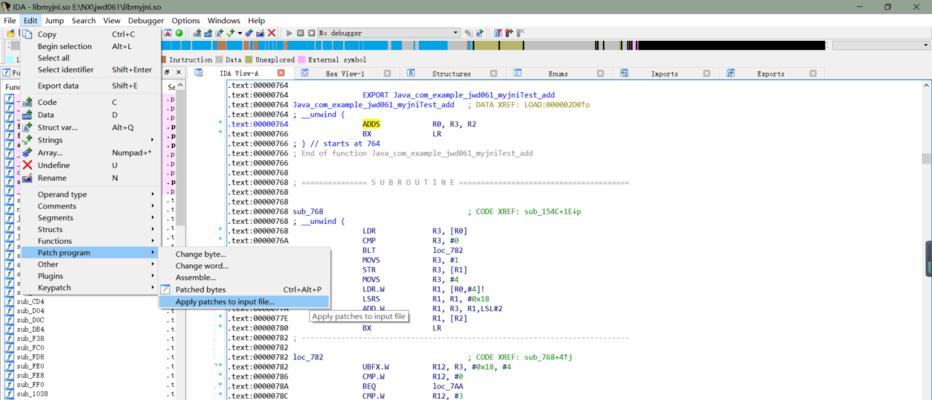
Task: Click Code entry with its icon
Action: coord(91,102)
